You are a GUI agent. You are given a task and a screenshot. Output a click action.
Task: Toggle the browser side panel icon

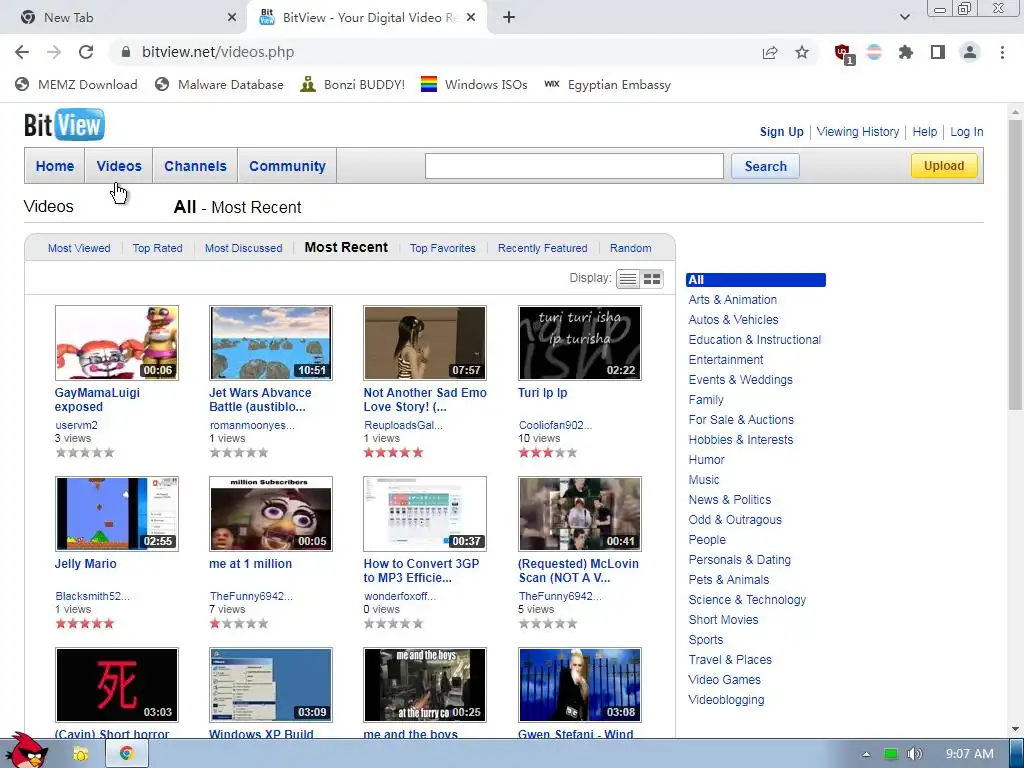pos(938,52)
